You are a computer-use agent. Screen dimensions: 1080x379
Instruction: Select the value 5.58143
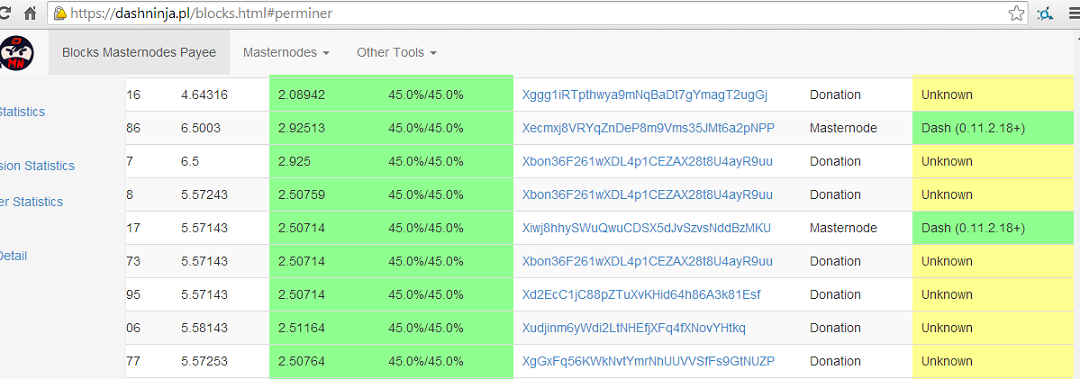(x=204, y=328)
